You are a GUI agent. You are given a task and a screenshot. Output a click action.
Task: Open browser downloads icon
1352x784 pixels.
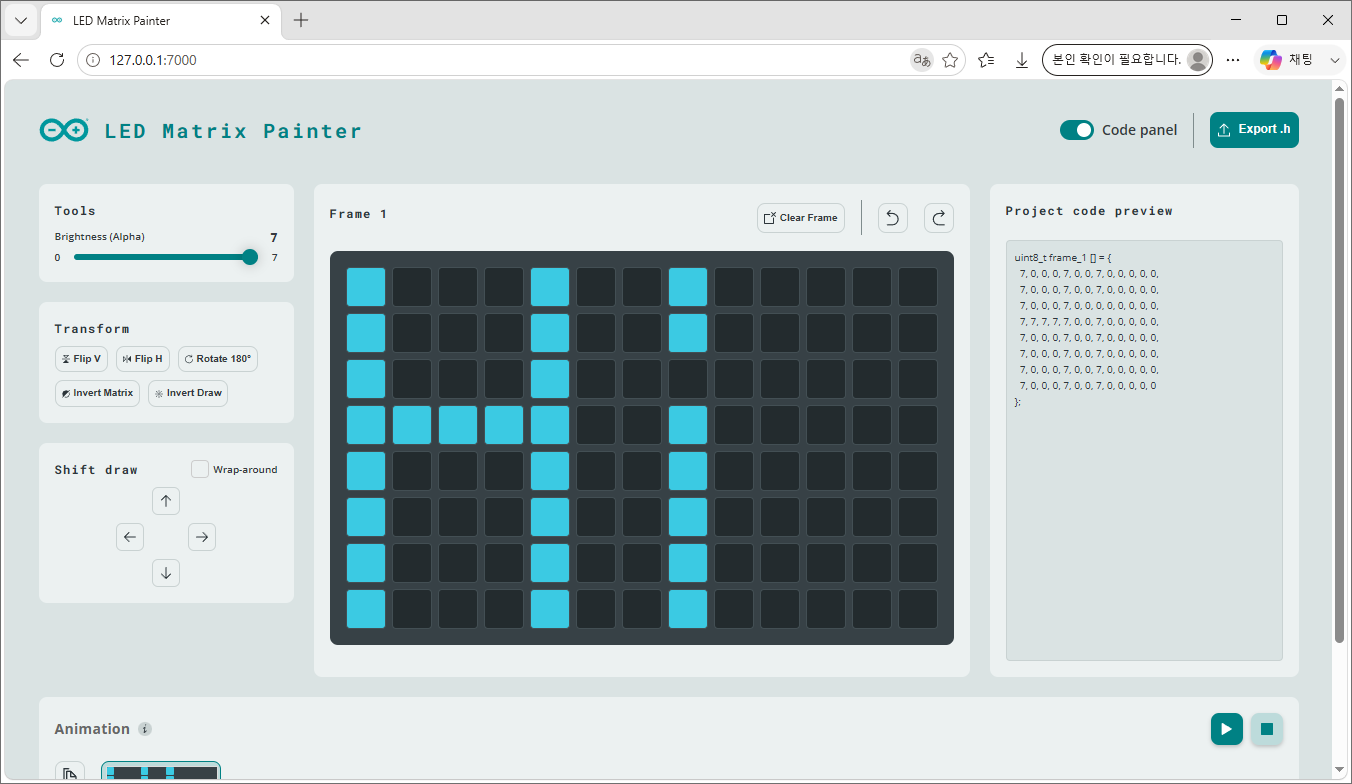pos(1022,60)
